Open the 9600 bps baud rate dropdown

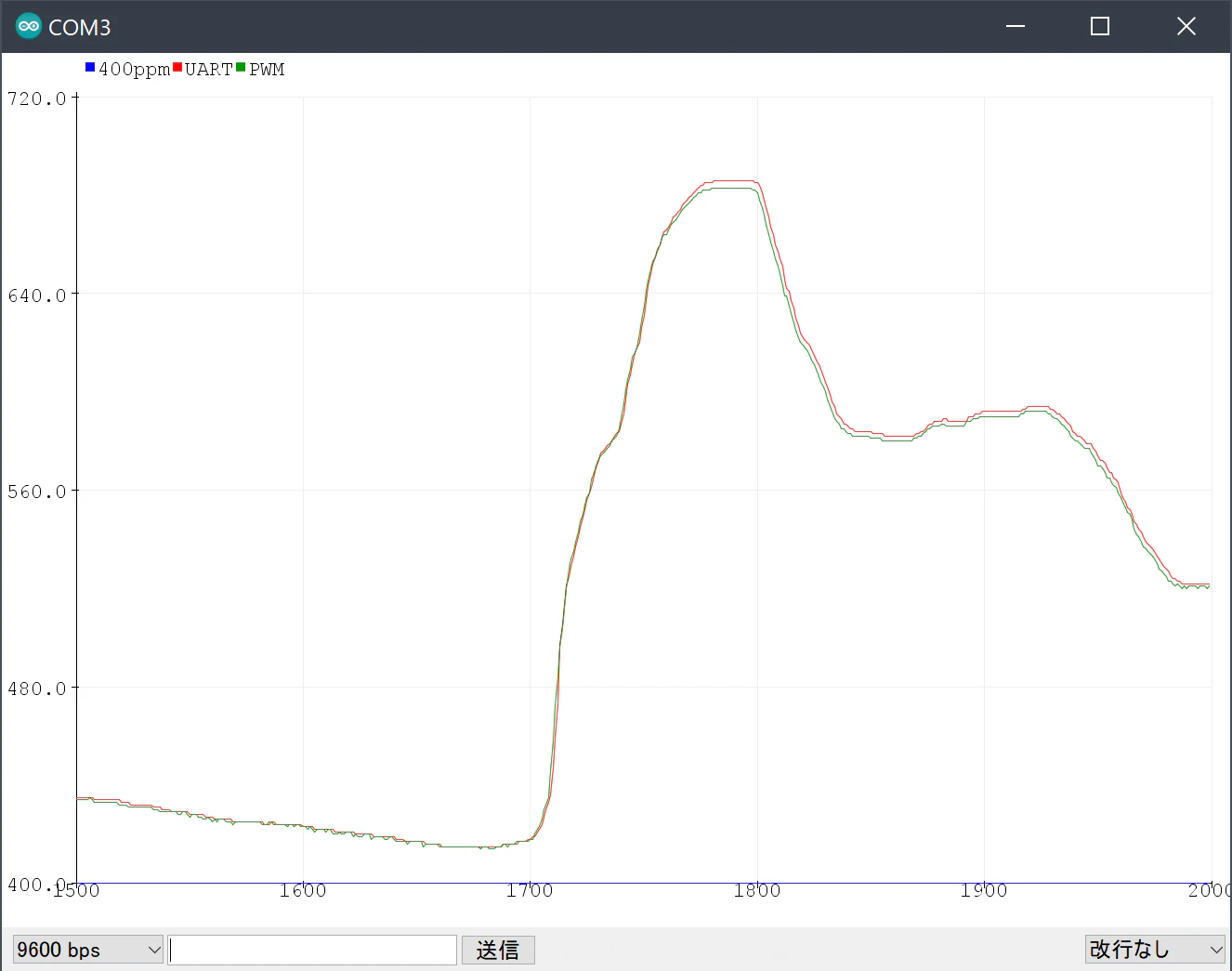click(88, 950)
